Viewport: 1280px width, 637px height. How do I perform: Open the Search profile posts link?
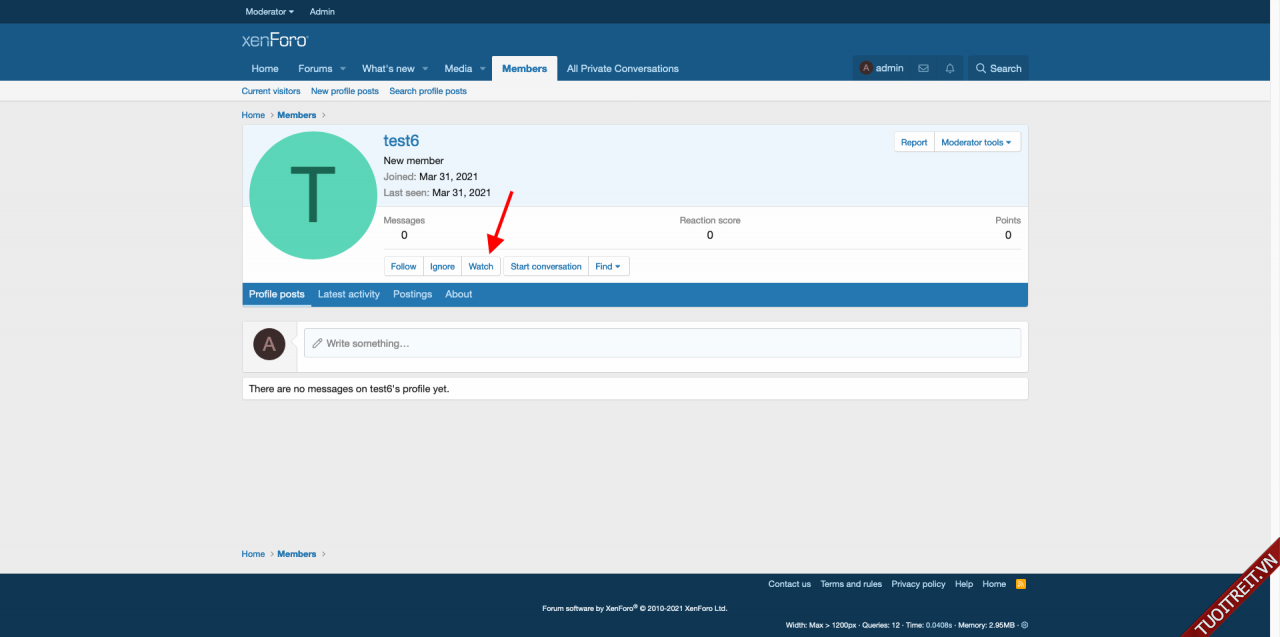[428, 91]
